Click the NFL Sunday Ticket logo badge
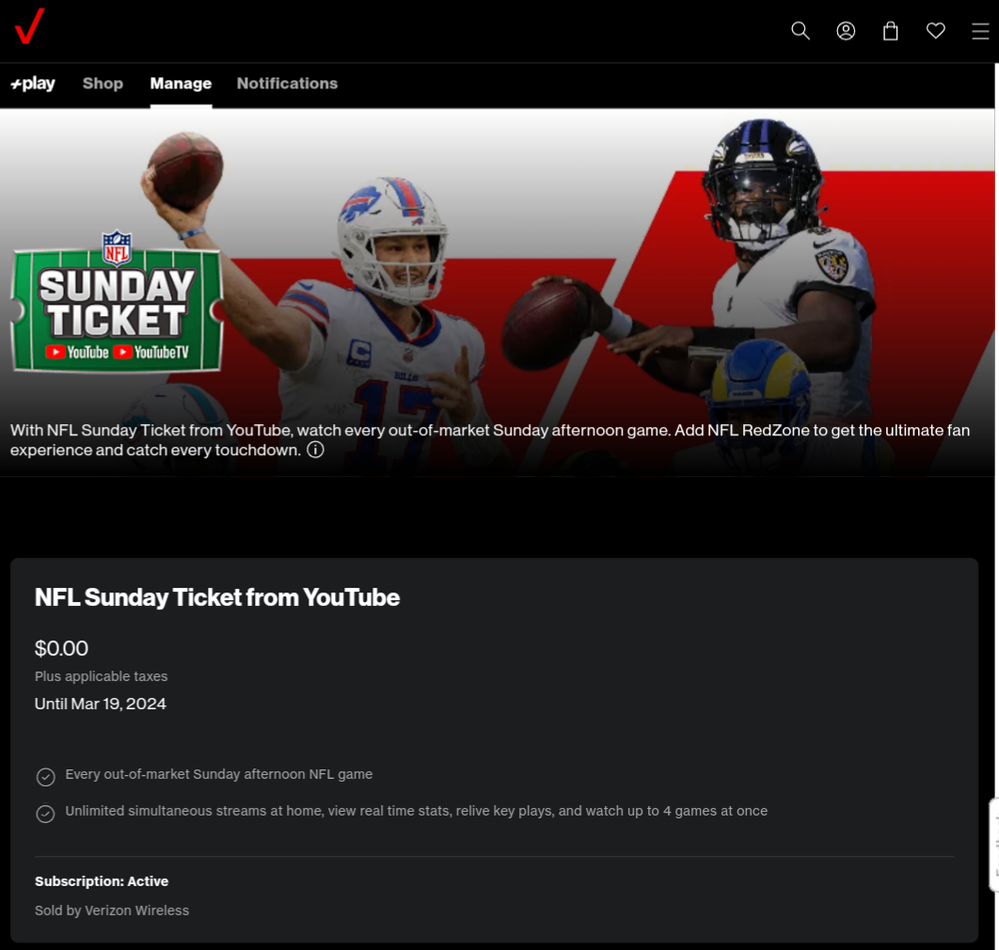This screenshot has width=999, height=950. point(117,302)
